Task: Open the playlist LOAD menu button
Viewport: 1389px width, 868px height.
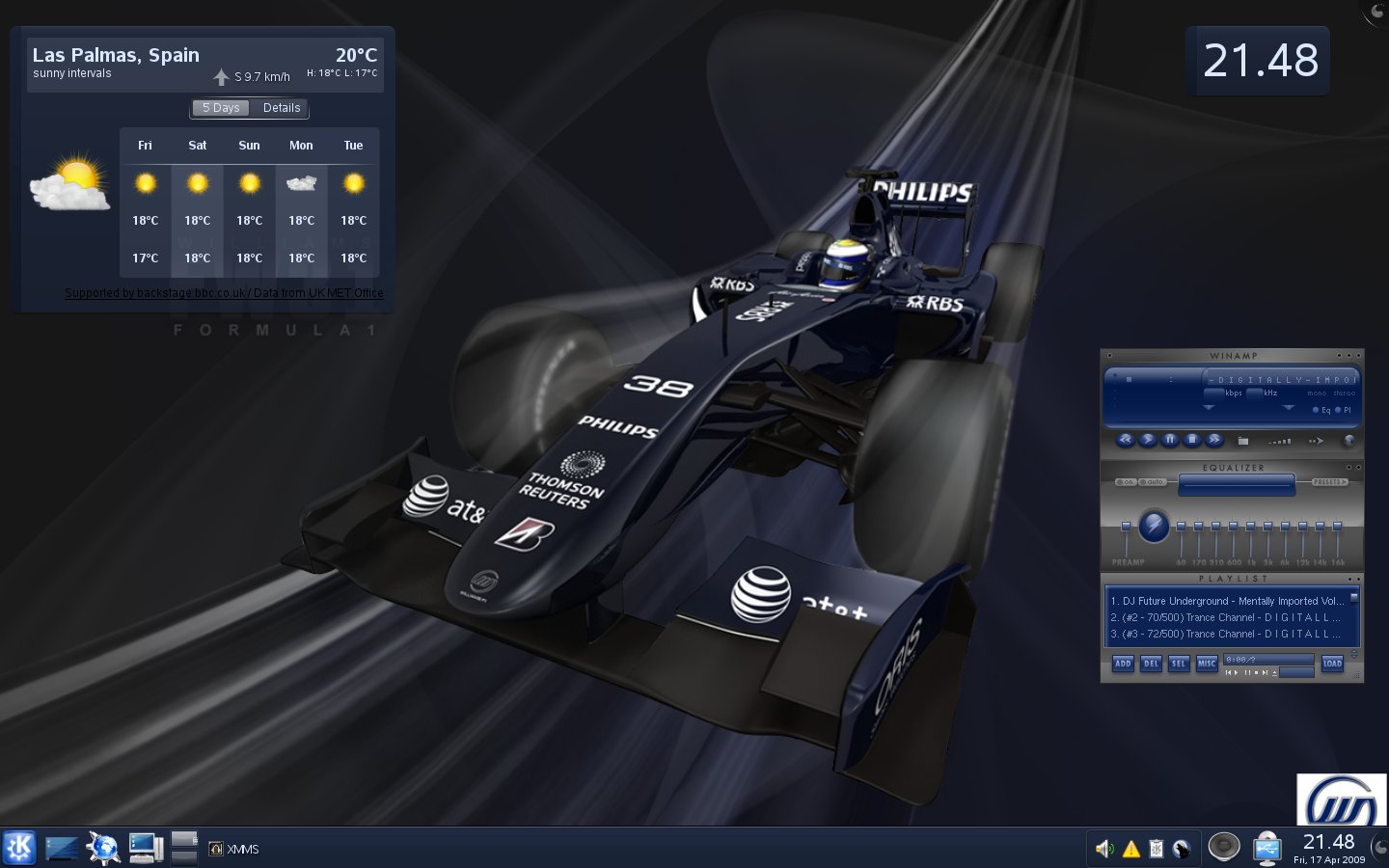Action: [1332, 664]
